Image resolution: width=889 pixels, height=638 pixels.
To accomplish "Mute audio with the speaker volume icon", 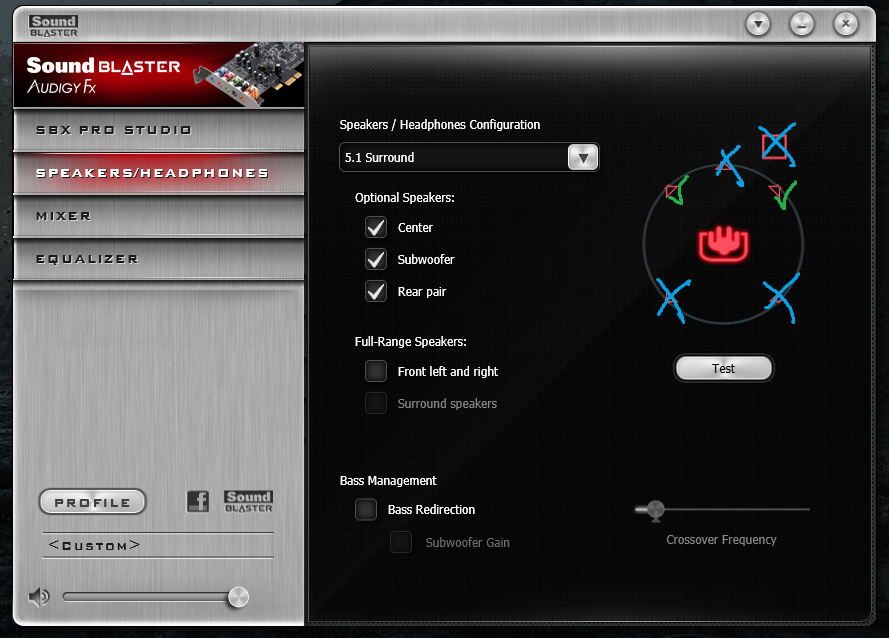I will pos(39,597).
